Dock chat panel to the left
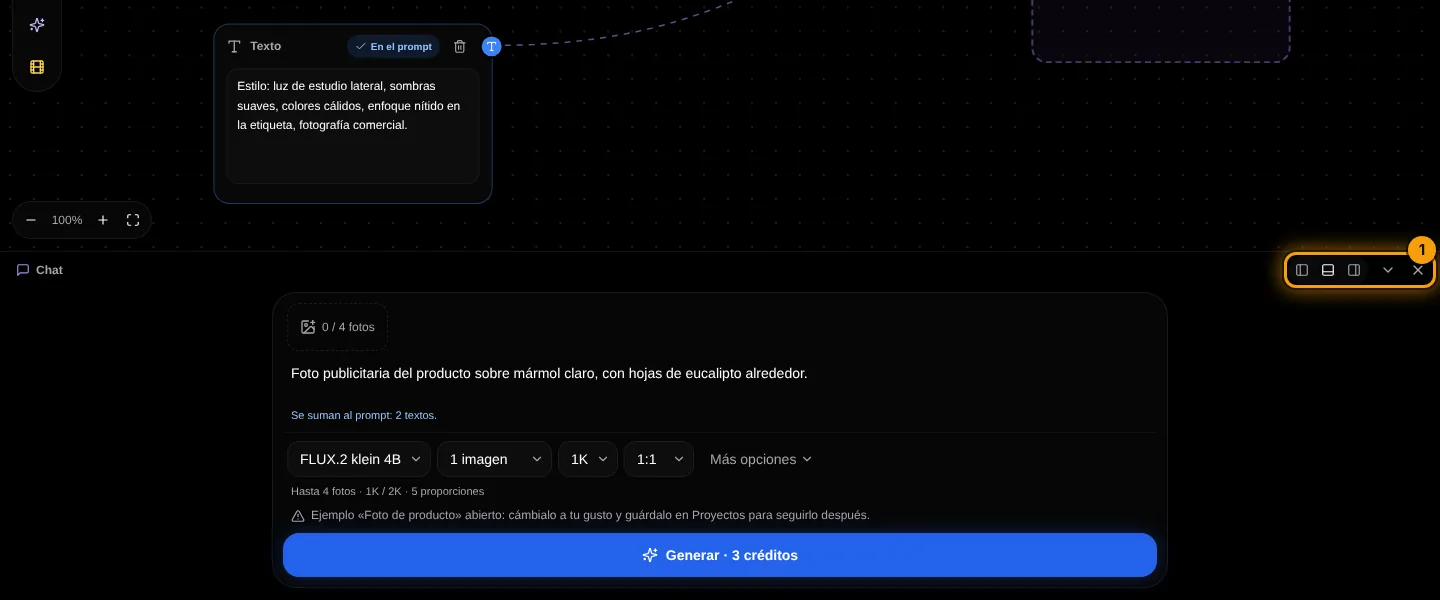Image resolution: width=1440 pixels, height=600 pixels. (1302, 270)
